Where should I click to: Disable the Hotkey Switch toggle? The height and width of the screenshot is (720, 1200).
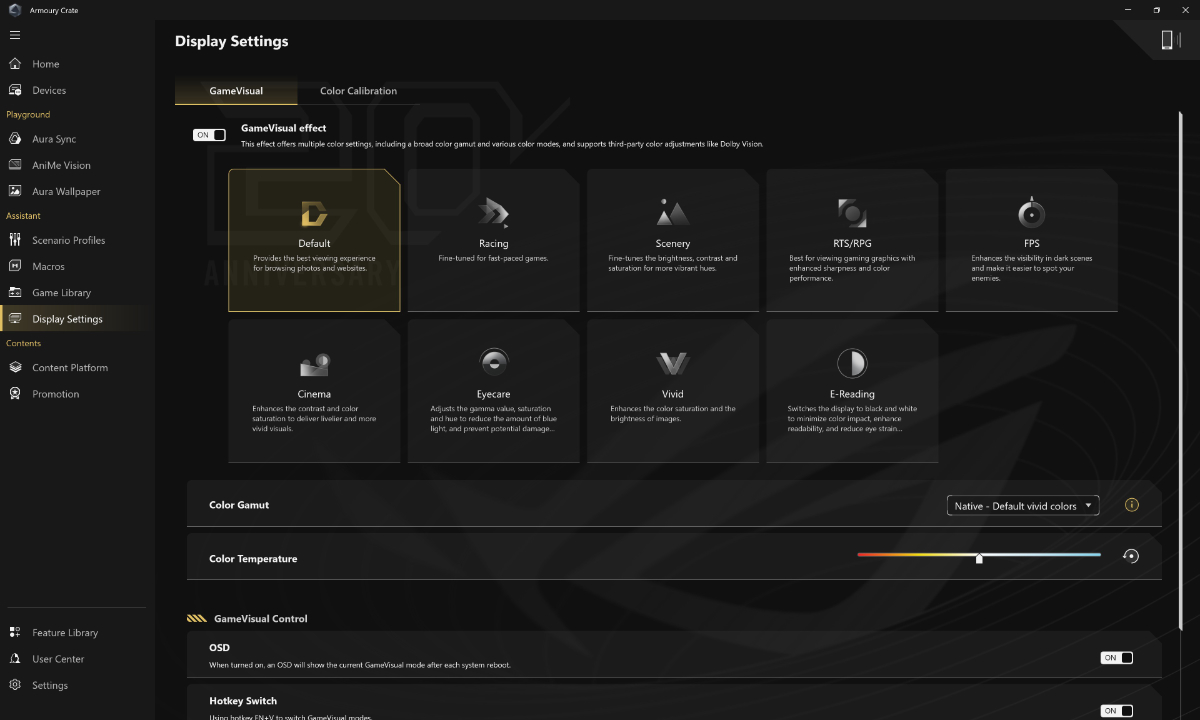coord(1117,711)
